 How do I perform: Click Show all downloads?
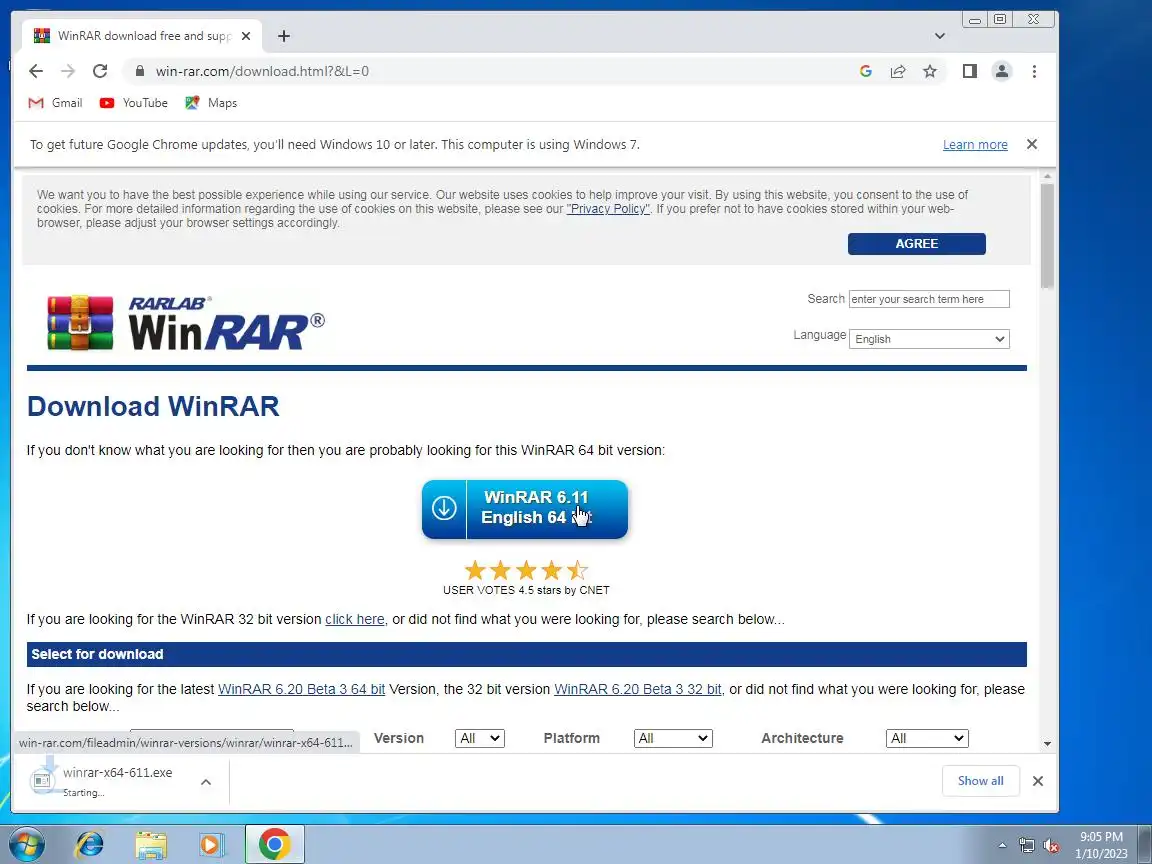tap(980, 781)
